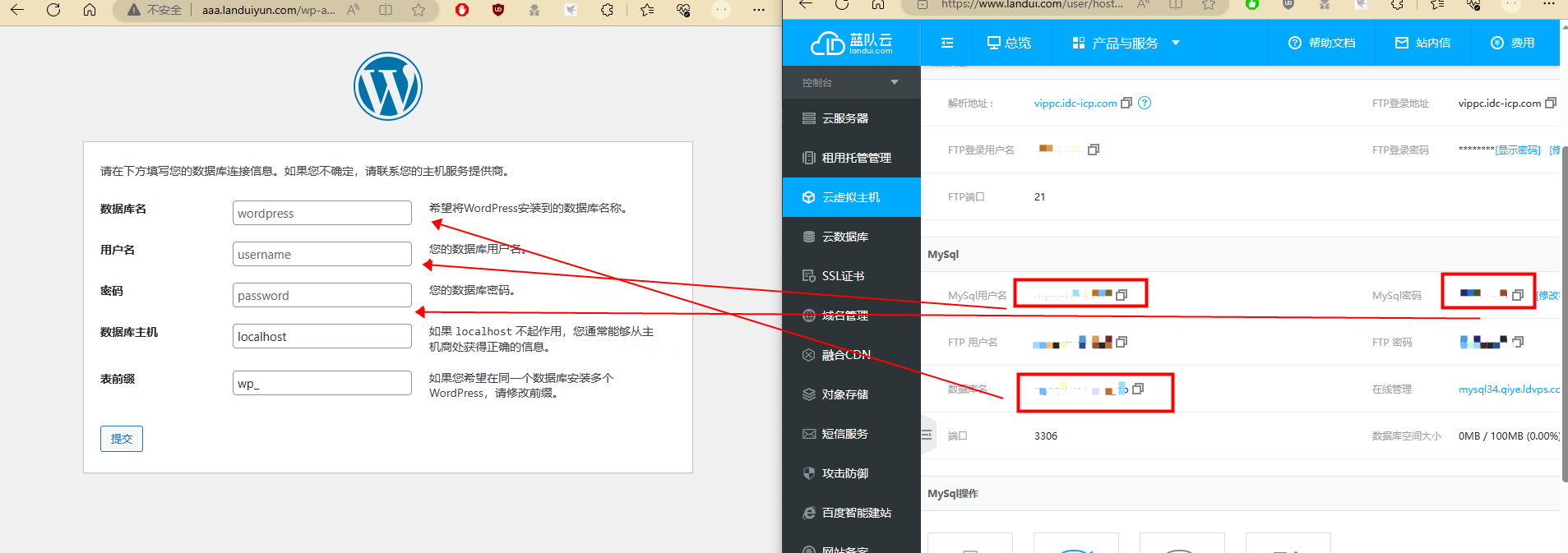Focus the 数据库名 field containing wordpress

(322, 213)
